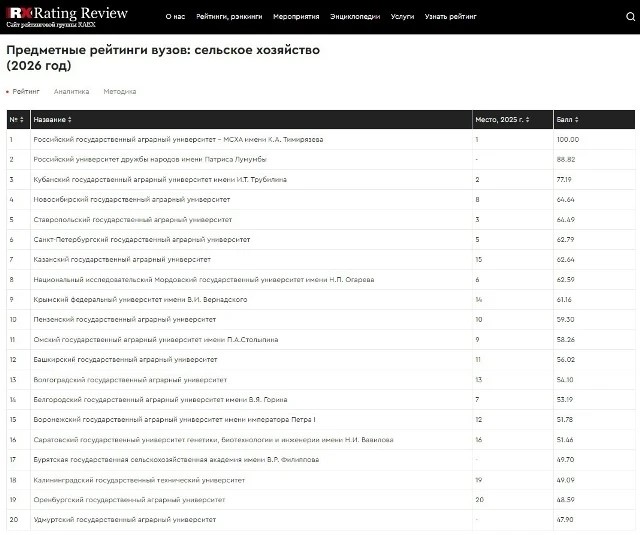Select Бурятская государственная сельскохозяйственная академия имени Филиппова

[176, 460]
